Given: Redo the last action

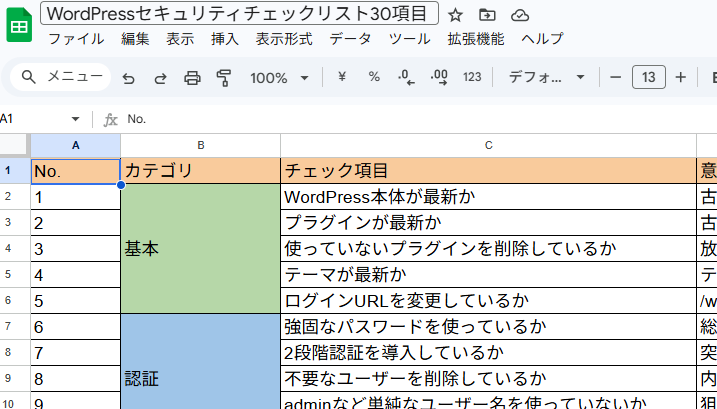Looking at the screenshot, I should (x=160, y=78).
